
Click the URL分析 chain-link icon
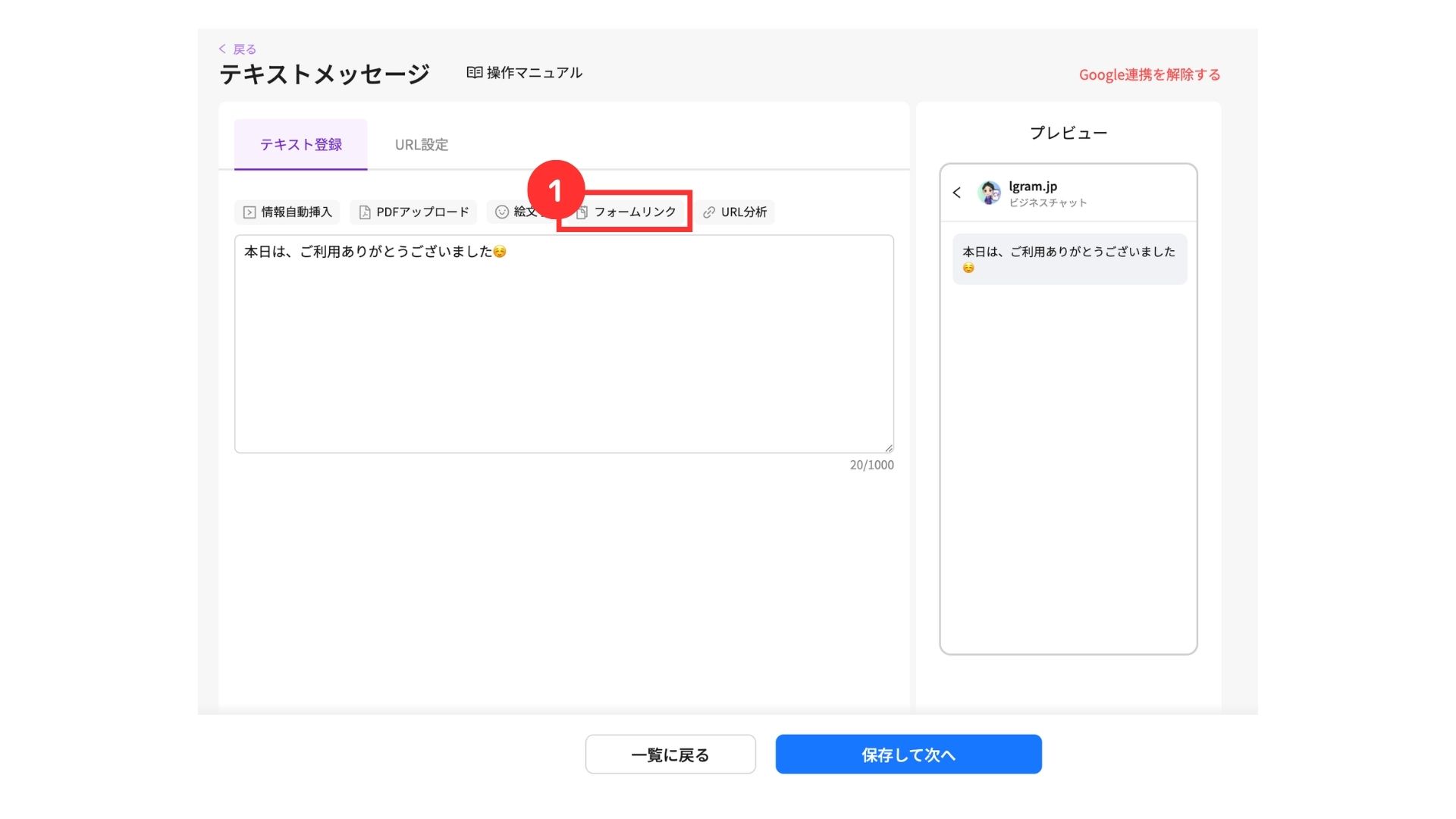[709, 212]
